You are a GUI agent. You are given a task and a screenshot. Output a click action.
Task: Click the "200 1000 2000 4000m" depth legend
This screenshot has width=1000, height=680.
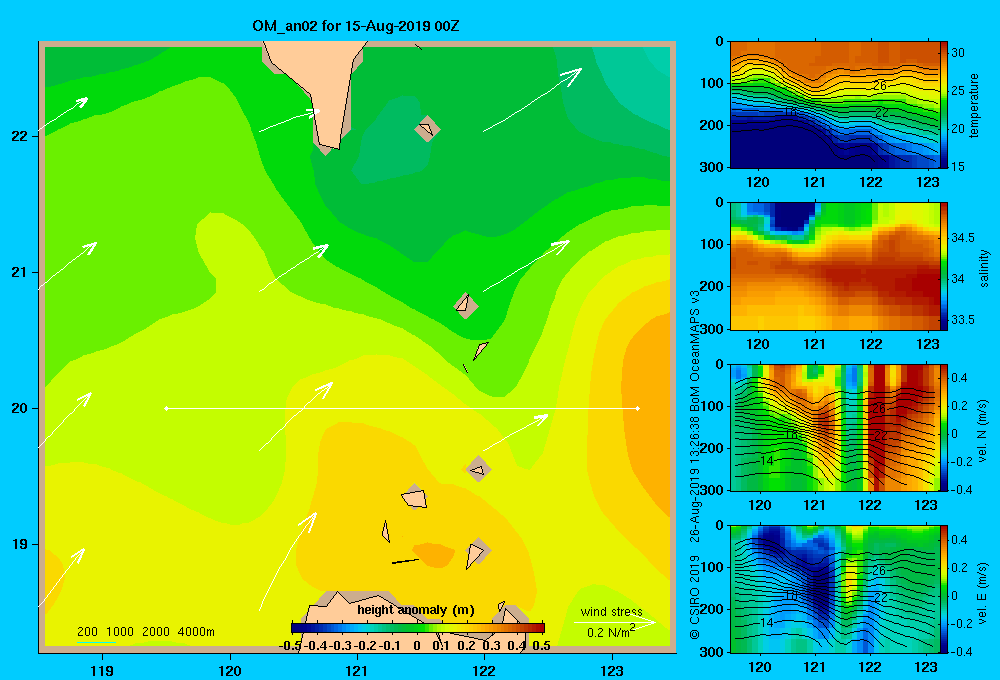145,632
